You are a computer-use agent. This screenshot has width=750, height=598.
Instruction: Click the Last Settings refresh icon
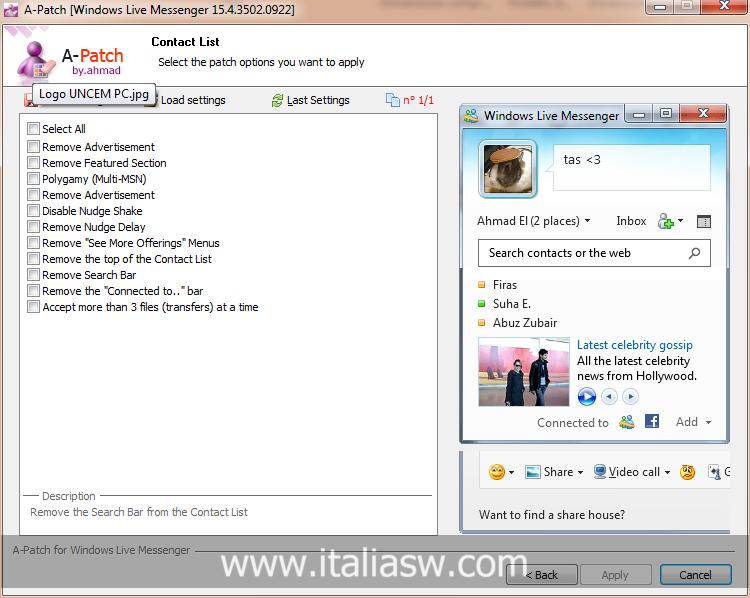[277, 100]
